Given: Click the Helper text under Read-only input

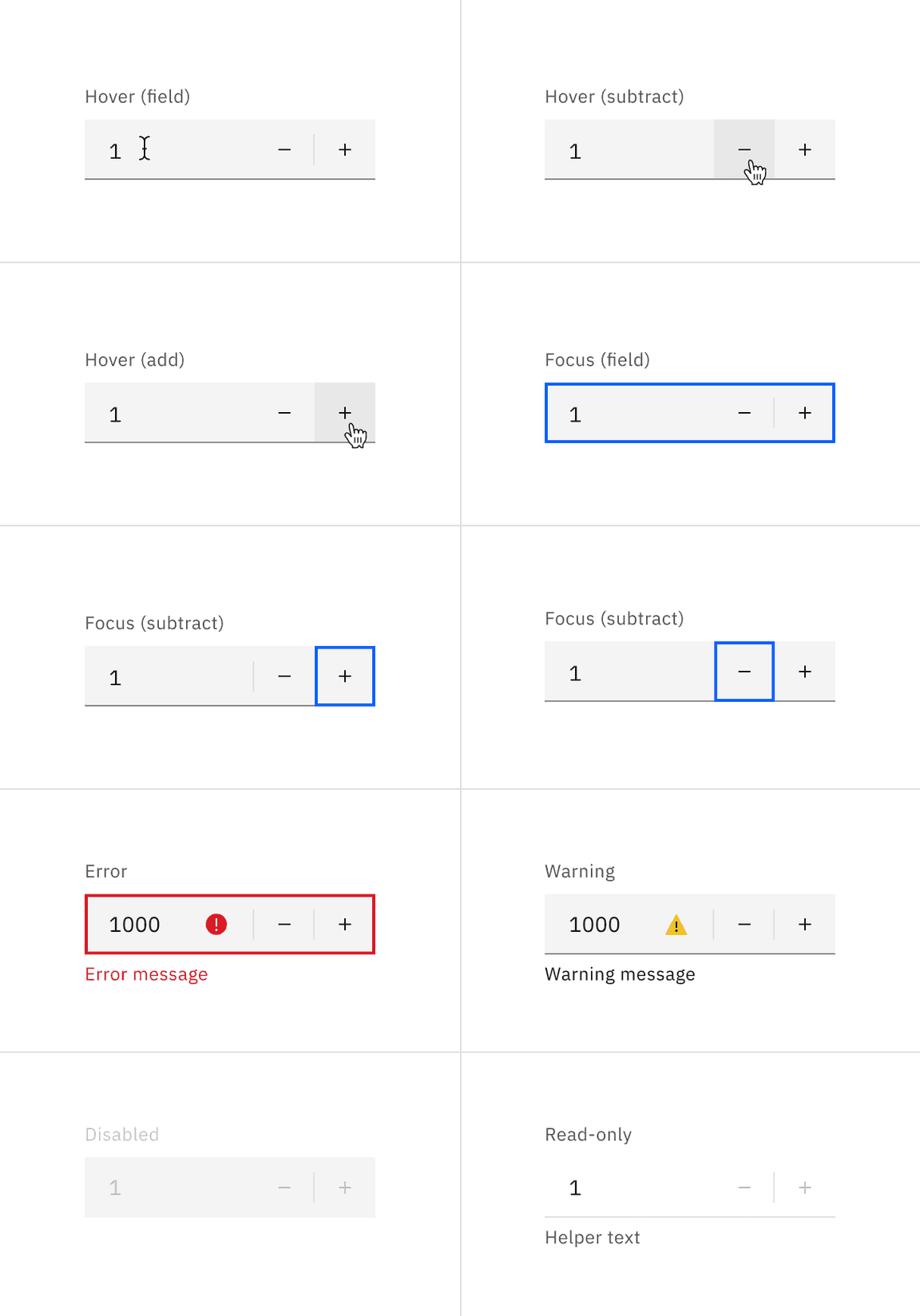Looking at the screenshot, I should tap(592, 1237).
